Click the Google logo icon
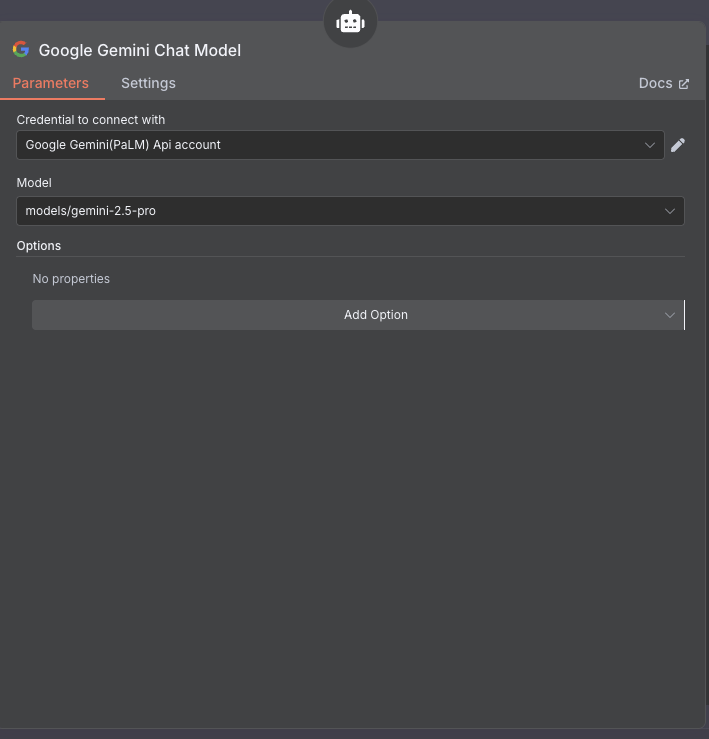The image size is (709, 739). [x=21, y=49]
